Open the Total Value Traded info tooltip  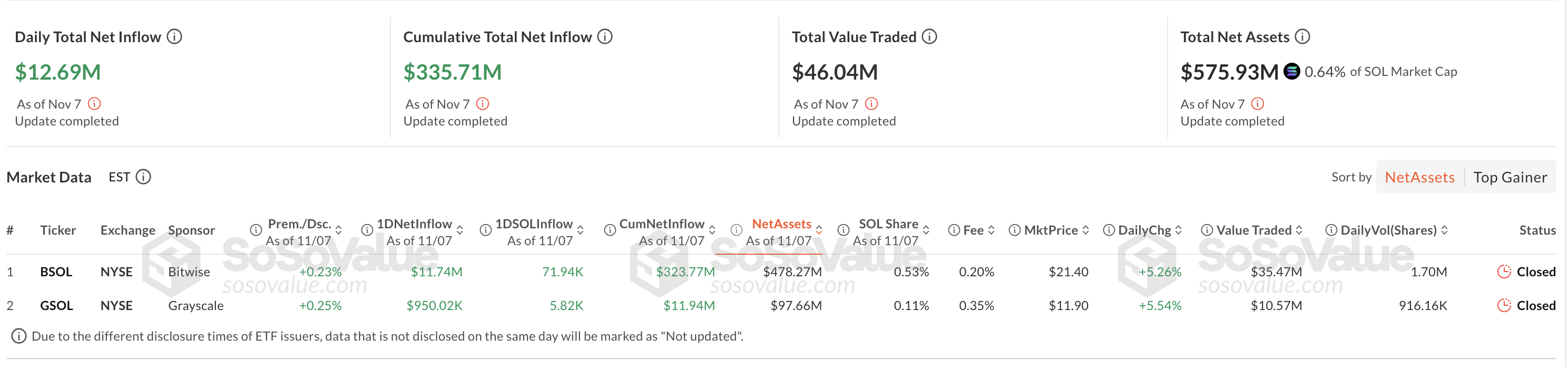tap(929, 36)
